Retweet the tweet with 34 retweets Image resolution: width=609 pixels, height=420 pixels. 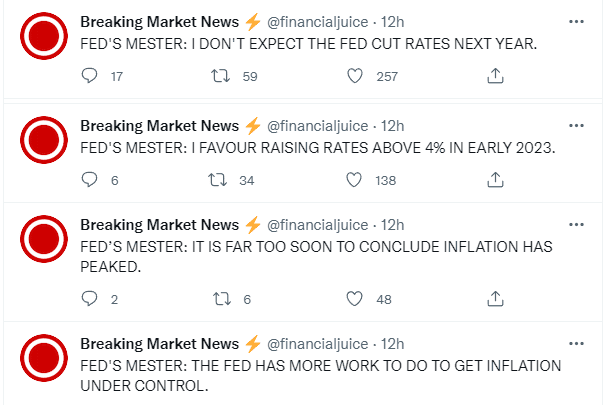pos(217,180)
